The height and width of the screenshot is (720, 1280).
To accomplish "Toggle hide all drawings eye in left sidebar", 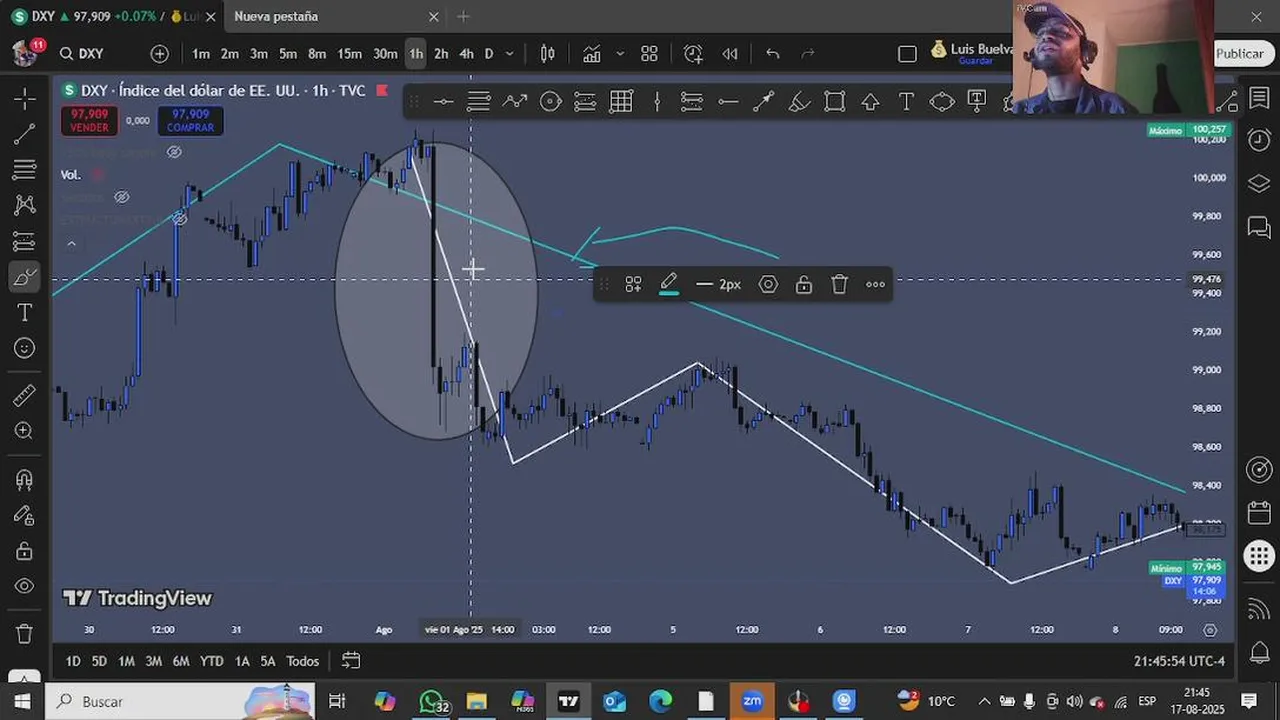I will [25, 587].
